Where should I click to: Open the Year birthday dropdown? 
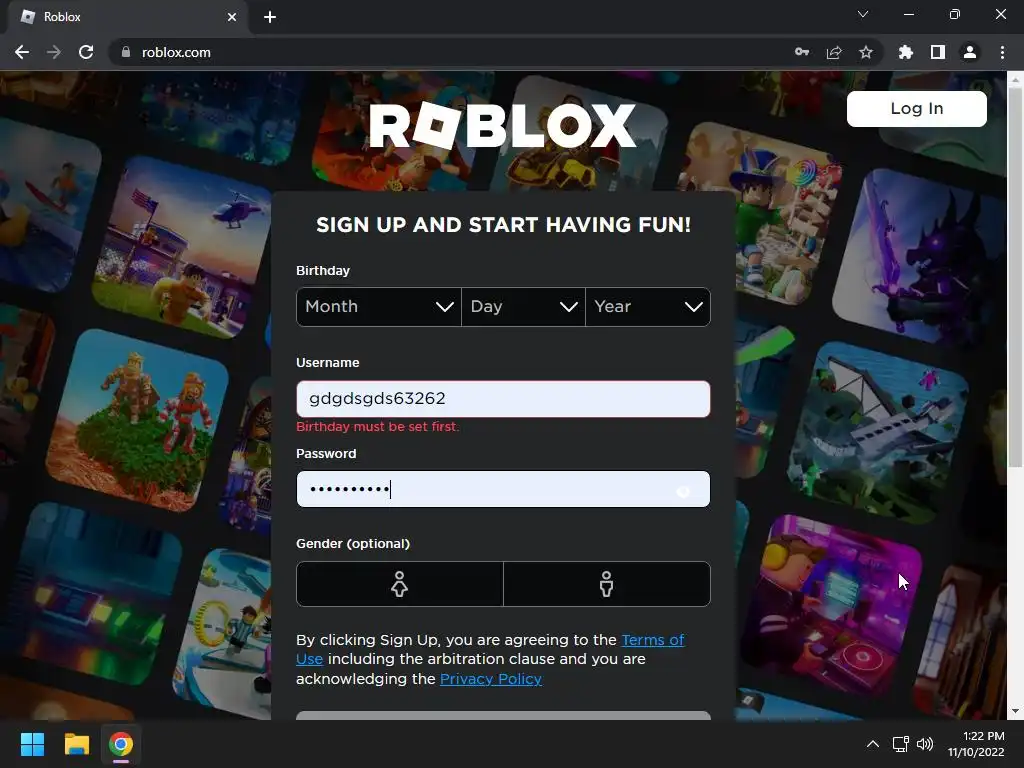(x=648, y=307)
